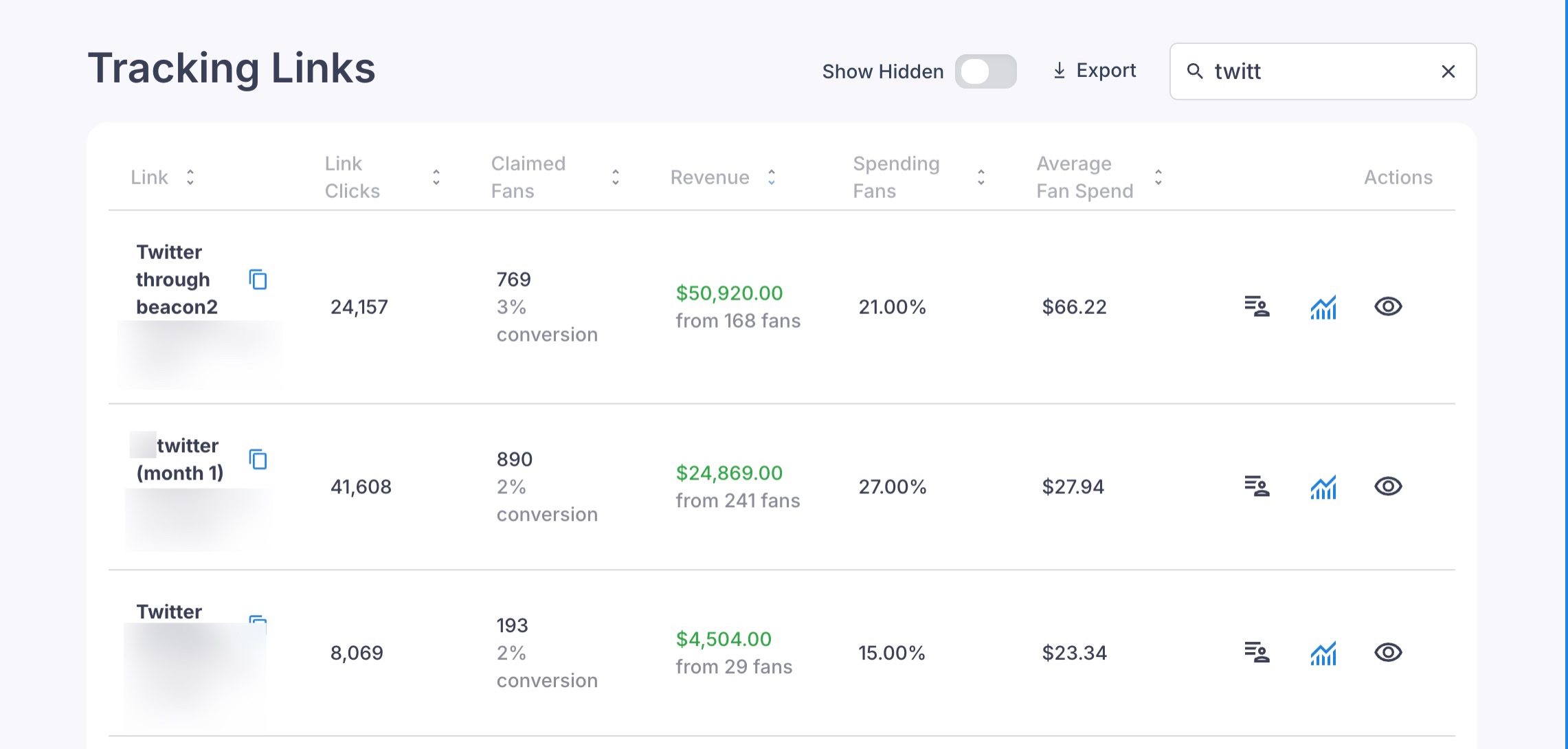Export the tracking links

coord(1095,71)
